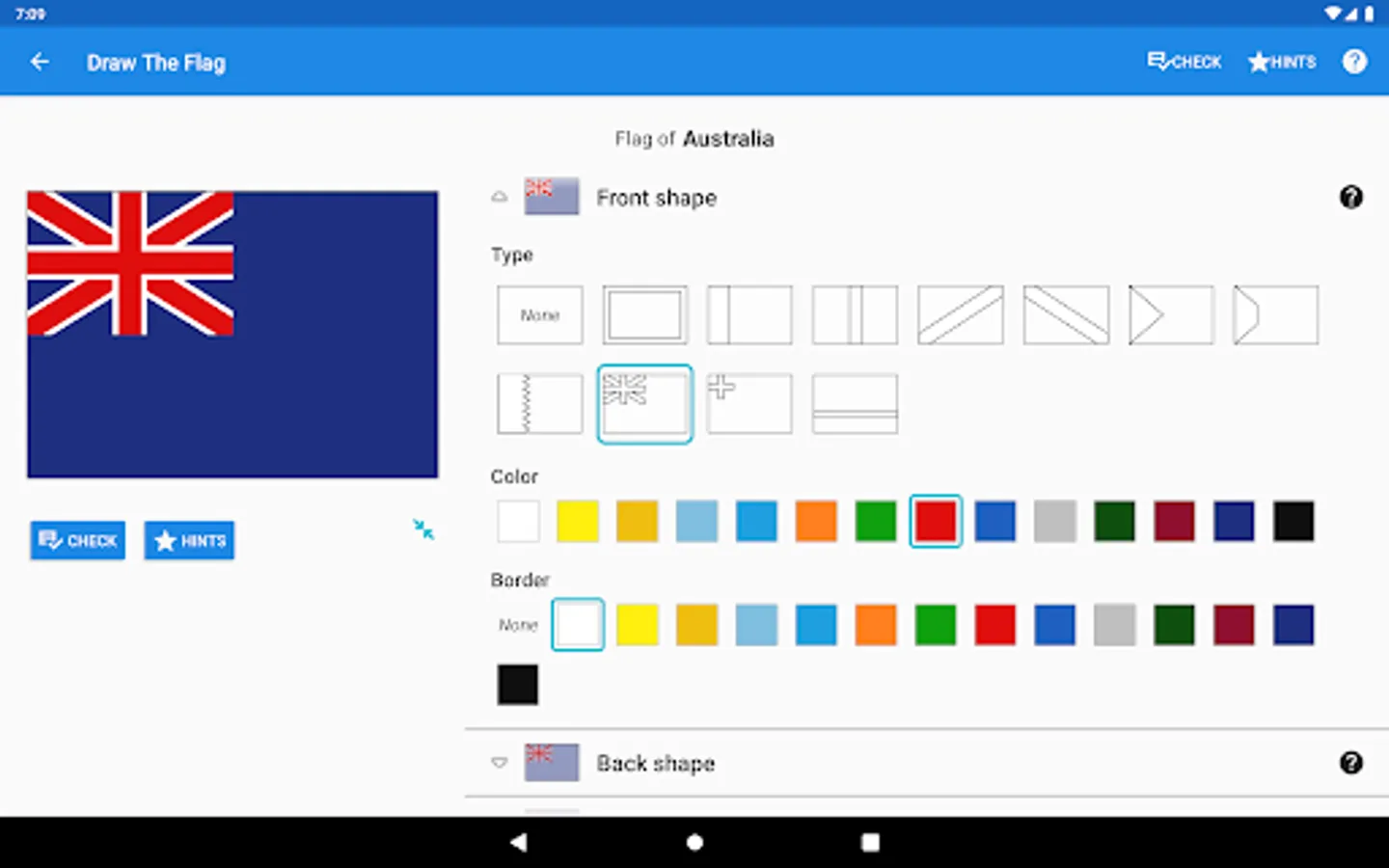This screenshot has height=868, width=1389.
Task: Select the rising diagonal band shape type
Action: tap(960, 315)
